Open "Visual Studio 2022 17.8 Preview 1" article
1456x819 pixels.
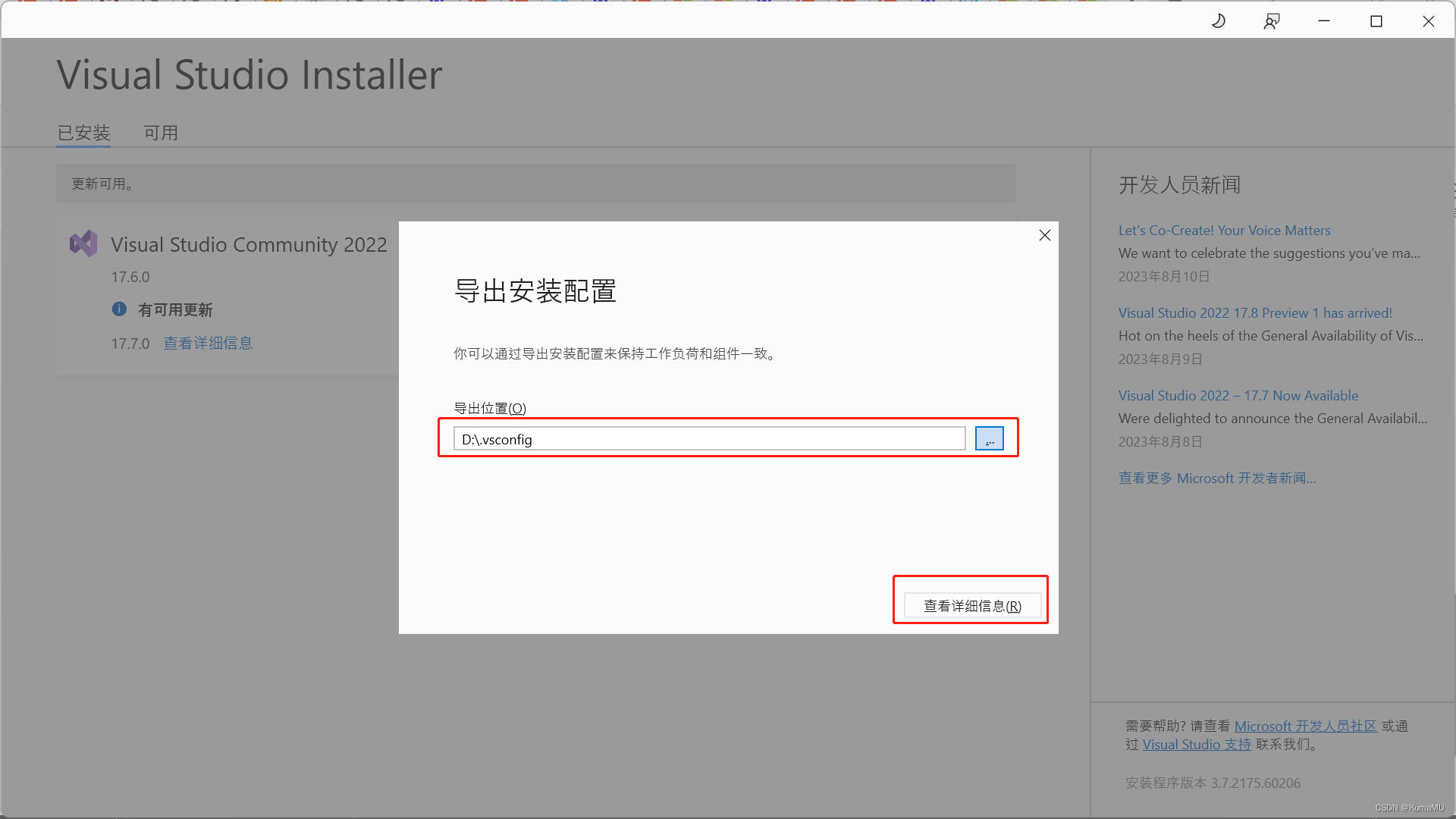[1255, 312]
